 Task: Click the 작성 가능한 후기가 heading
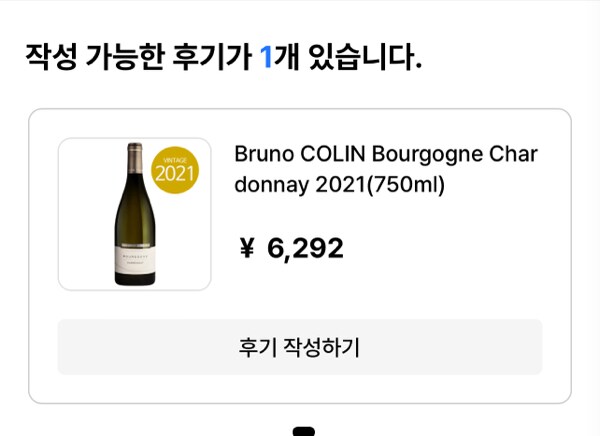pyautogui.click(x=139, y=57)
